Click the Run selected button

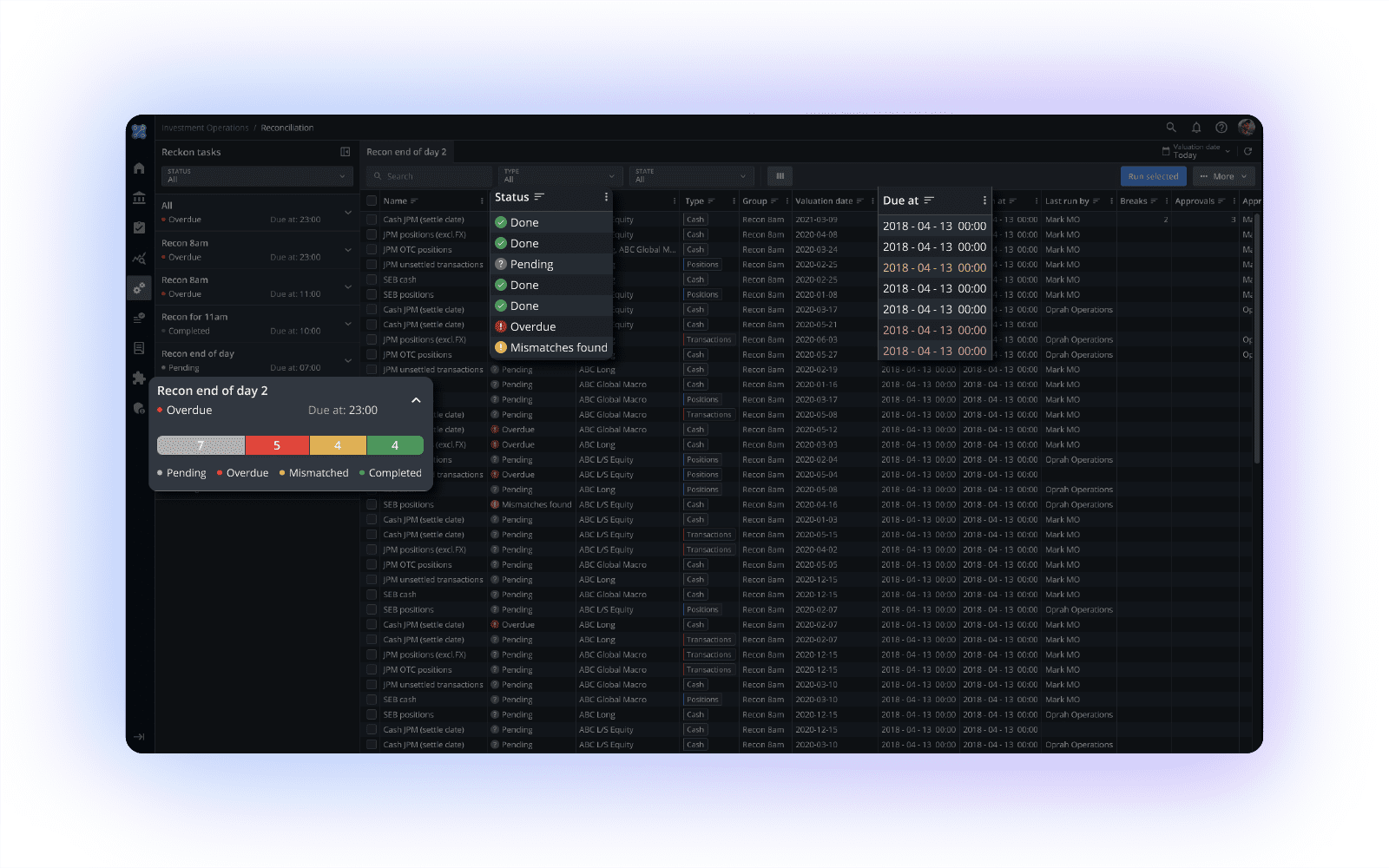coord(1153,175)
